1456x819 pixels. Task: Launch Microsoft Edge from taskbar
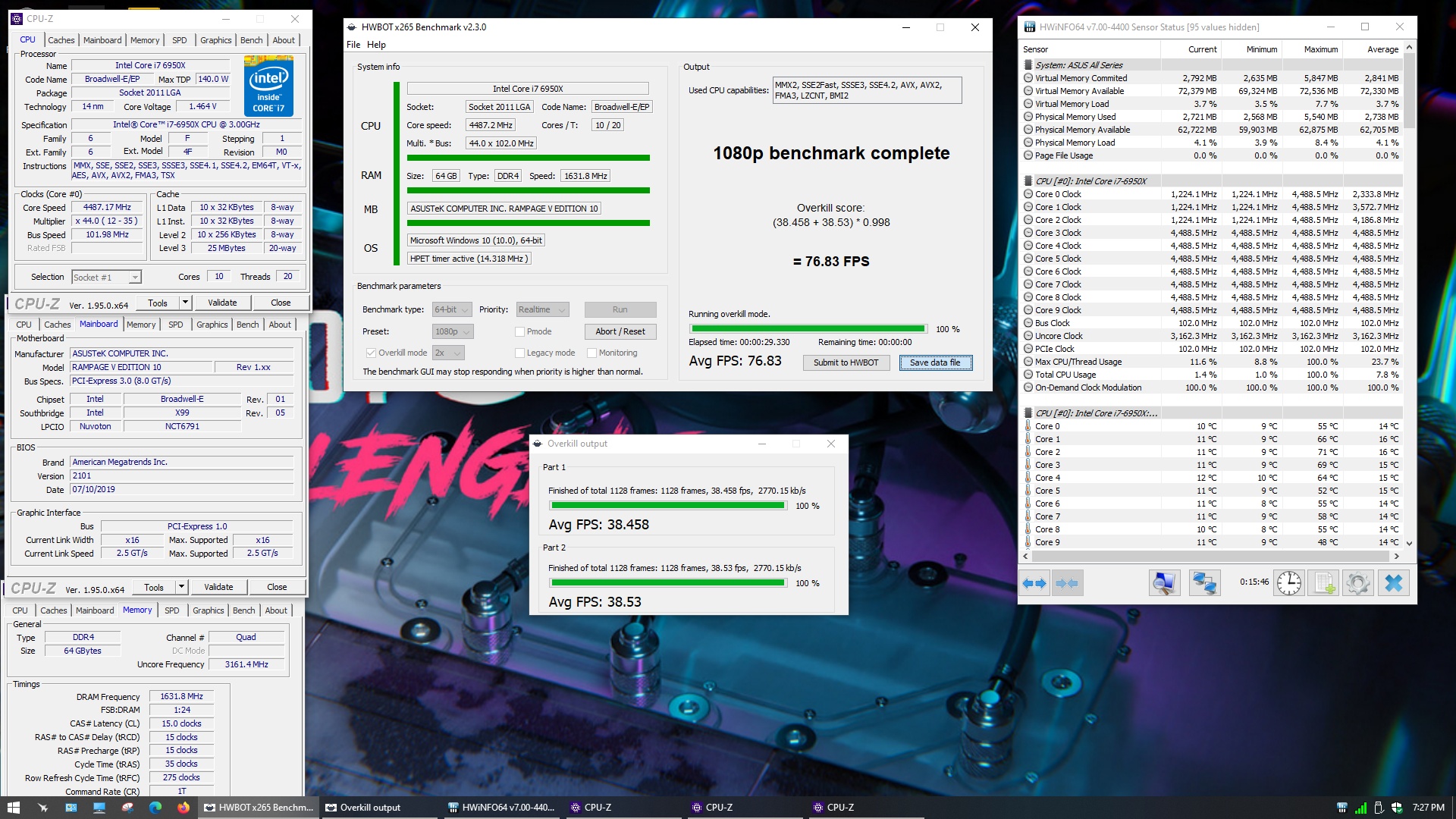click(x=155, y=808)
